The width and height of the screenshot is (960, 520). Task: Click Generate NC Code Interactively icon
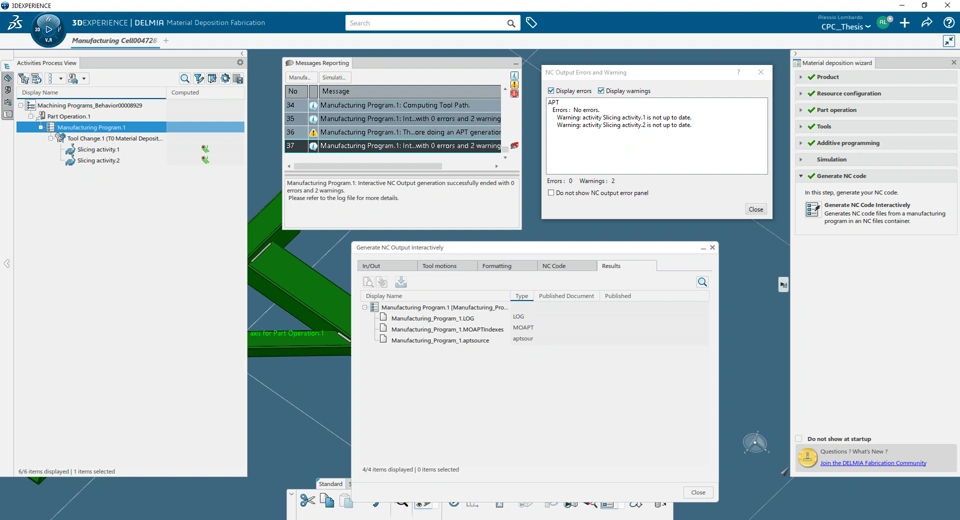(812, 210)
